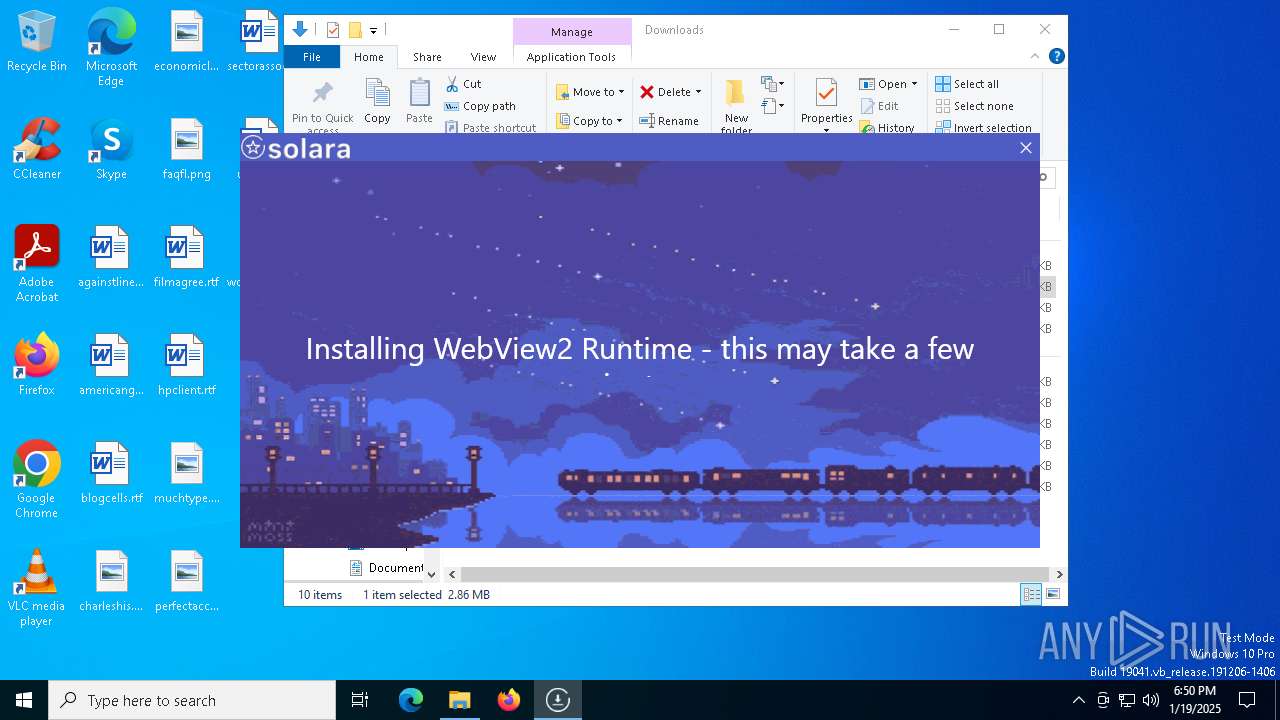Screen dimensions: 1280x720
Task: Open Adobe Acrobat desktop shortcut
Action: pos(37,264)
